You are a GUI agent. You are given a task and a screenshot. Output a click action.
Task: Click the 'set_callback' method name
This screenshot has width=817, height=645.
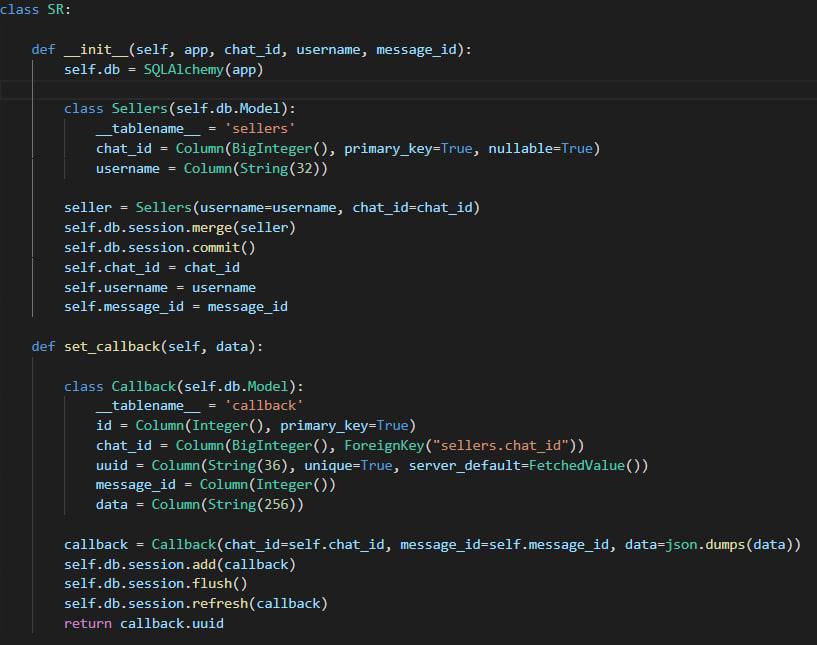click(112, 346)
